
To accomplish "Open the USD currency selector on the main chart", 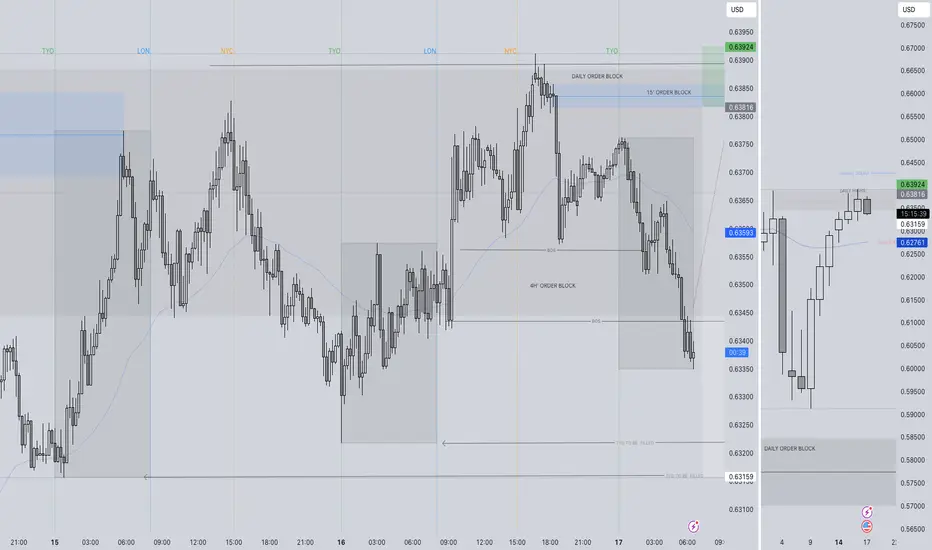I will (x=741, y=10).
